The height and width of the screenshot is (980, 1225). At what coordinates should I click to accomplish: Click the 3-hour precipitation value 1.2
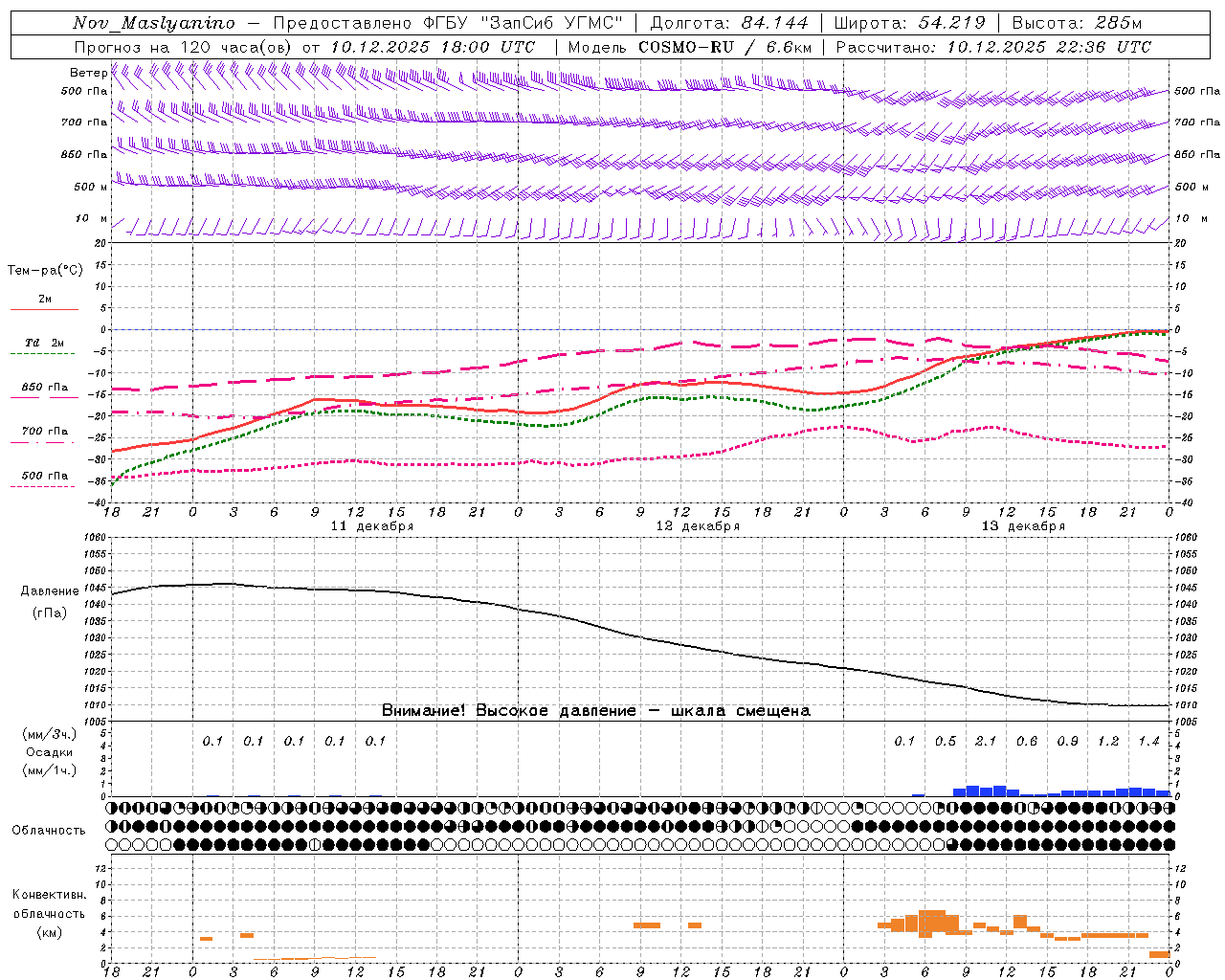pyautogui.click(x=1108, y=742)
